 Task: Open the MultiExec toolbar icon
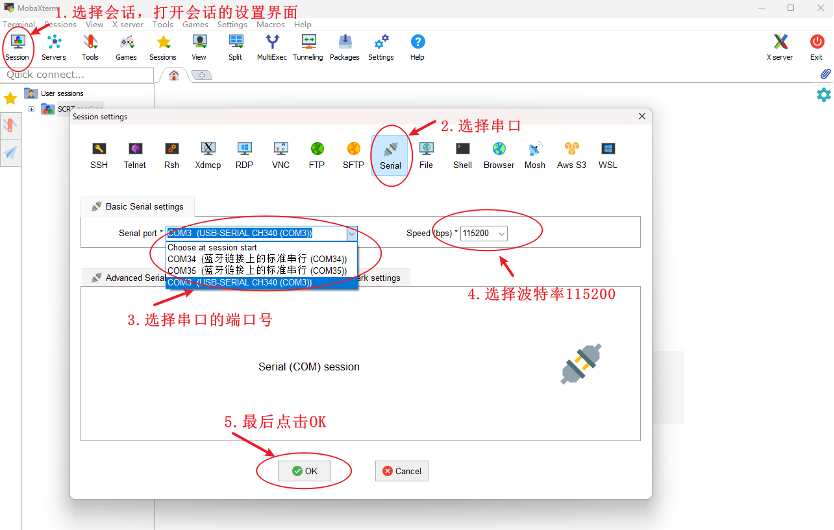pos(272,47)
